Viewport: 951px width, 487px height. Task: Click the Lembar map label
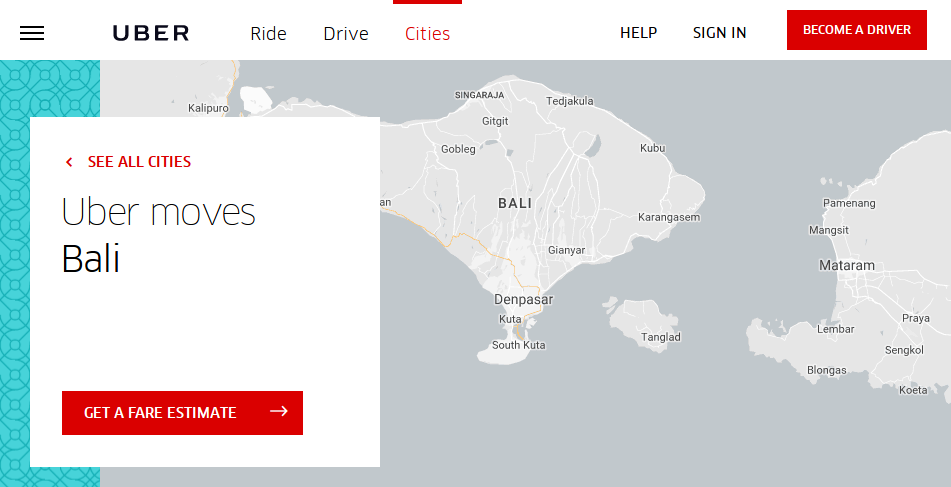(x=836, y=329)
